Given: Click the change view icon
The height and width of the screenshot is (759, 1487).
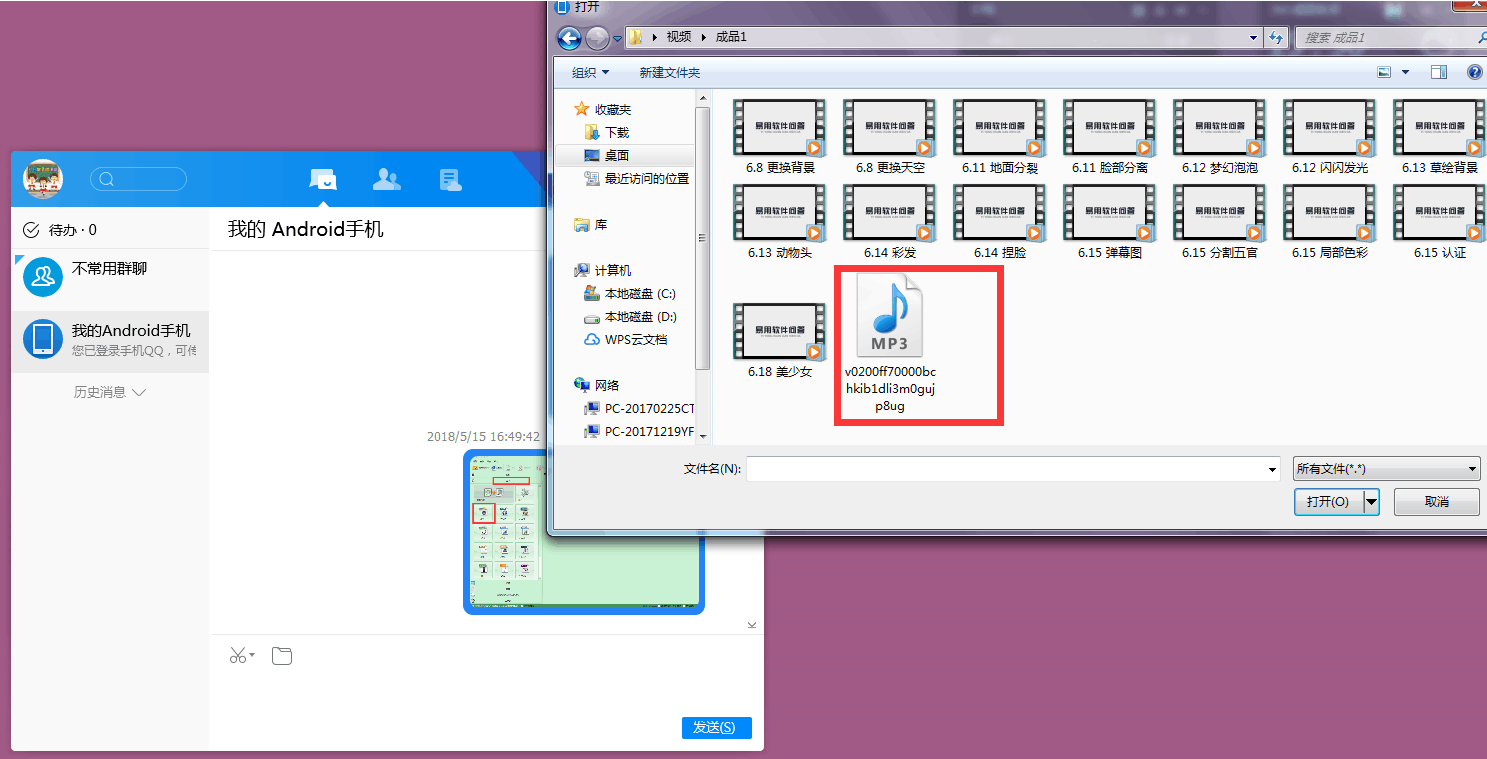Looking at the screenshot, I should (x=1385, y=73).
